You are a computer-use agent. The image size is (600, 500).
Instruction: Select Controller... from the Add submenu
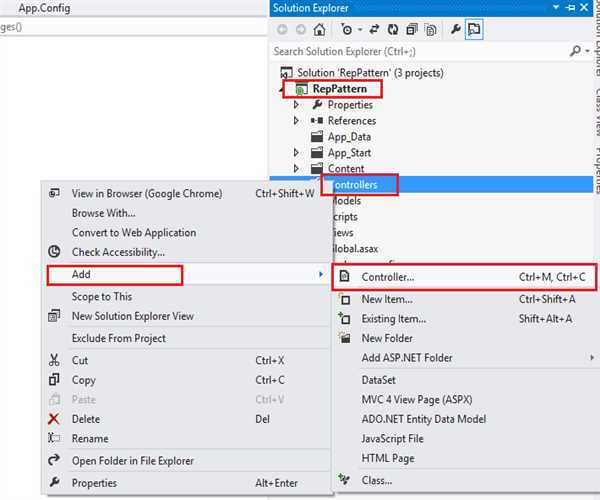(388, 277)
